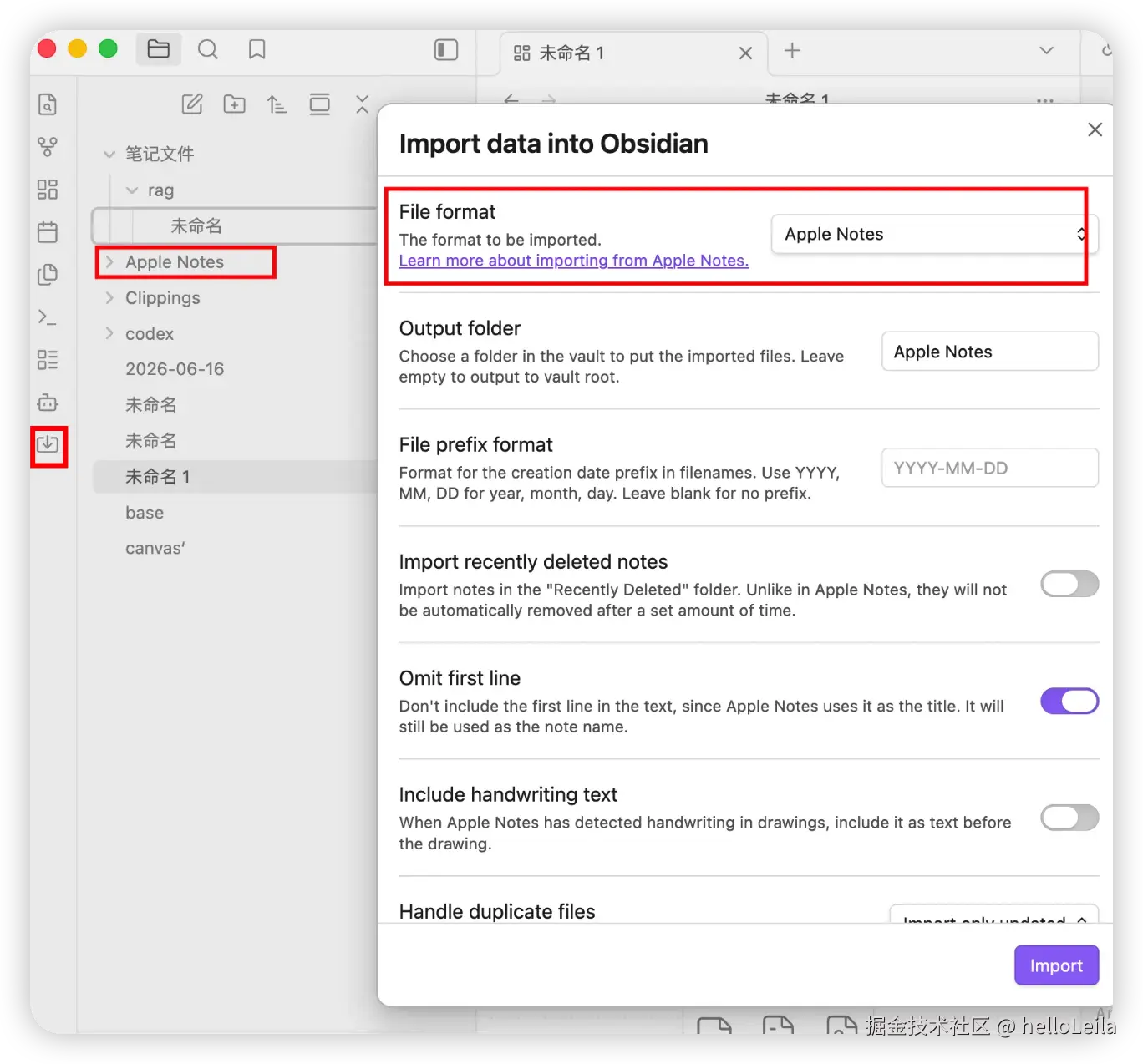
Task: Open the daily note calendar icon
Action: (x=48, y=231)
